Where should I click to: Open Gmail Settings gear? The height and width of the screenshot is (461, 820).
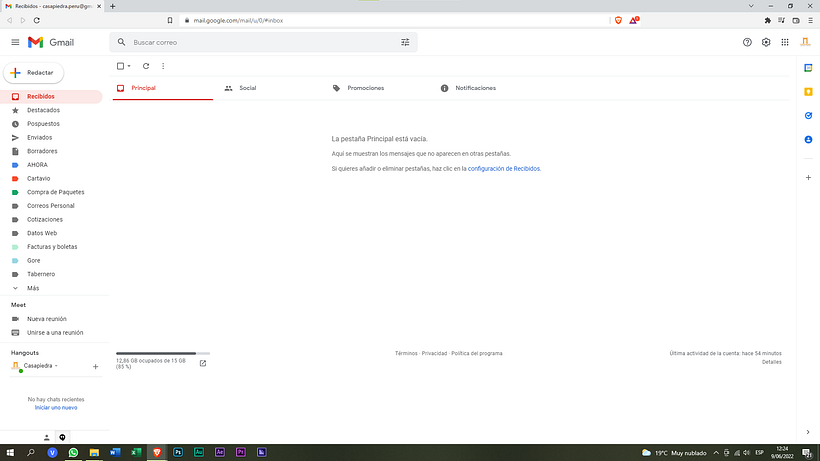click(x=766, y=42)
